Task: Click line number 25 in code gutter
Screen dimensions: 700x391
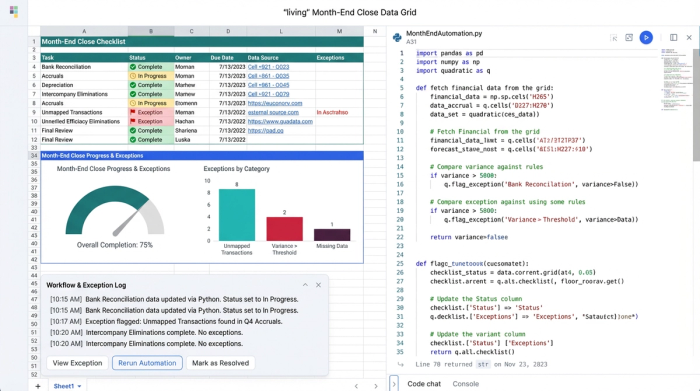Action: (400, 263)
